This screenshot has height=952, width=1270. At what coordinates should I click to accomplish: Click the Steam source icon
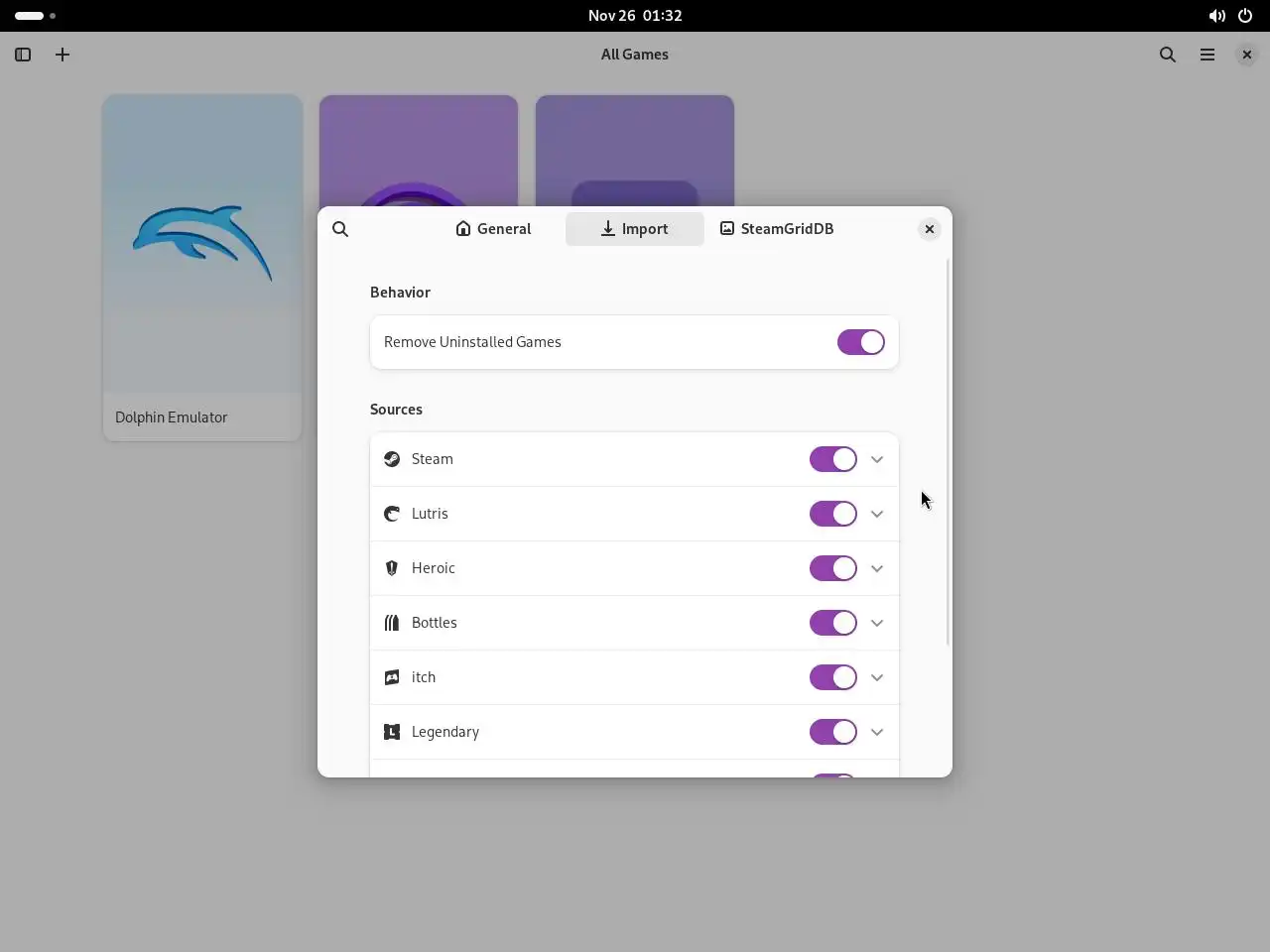click(x=392, y=459)
